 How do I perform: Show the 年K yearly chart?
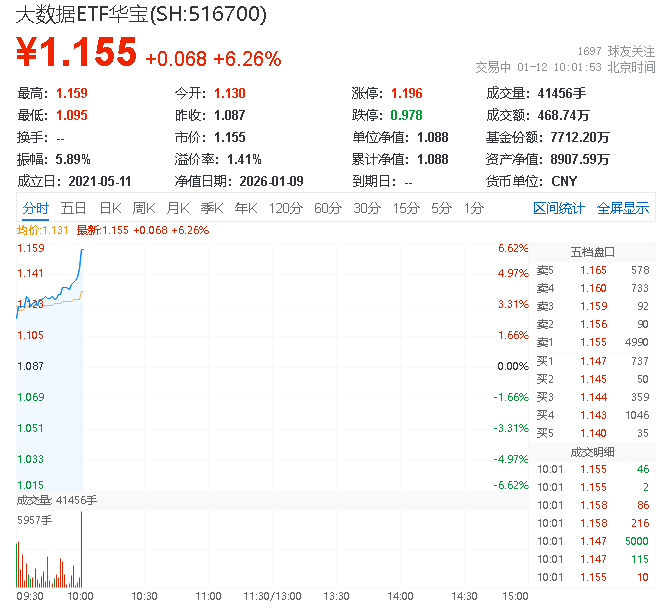(245, 208)
